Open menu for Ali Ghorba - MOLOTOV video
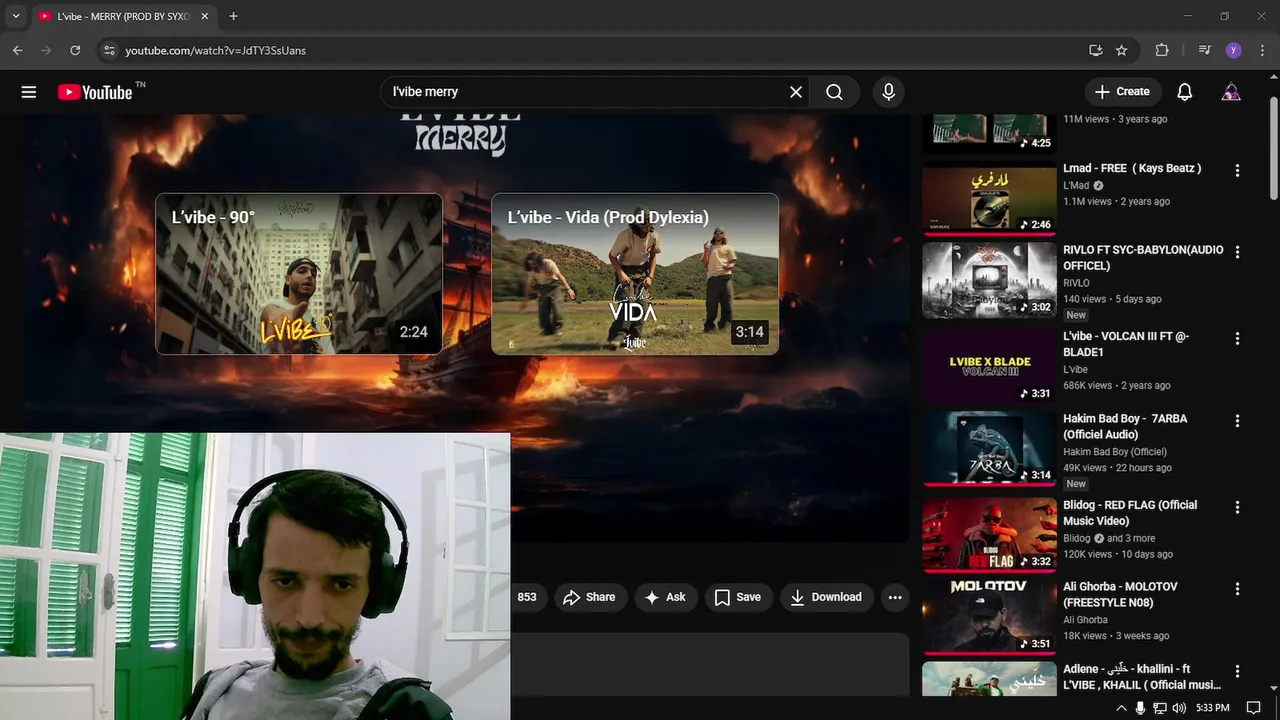 tap(1237, 589)
